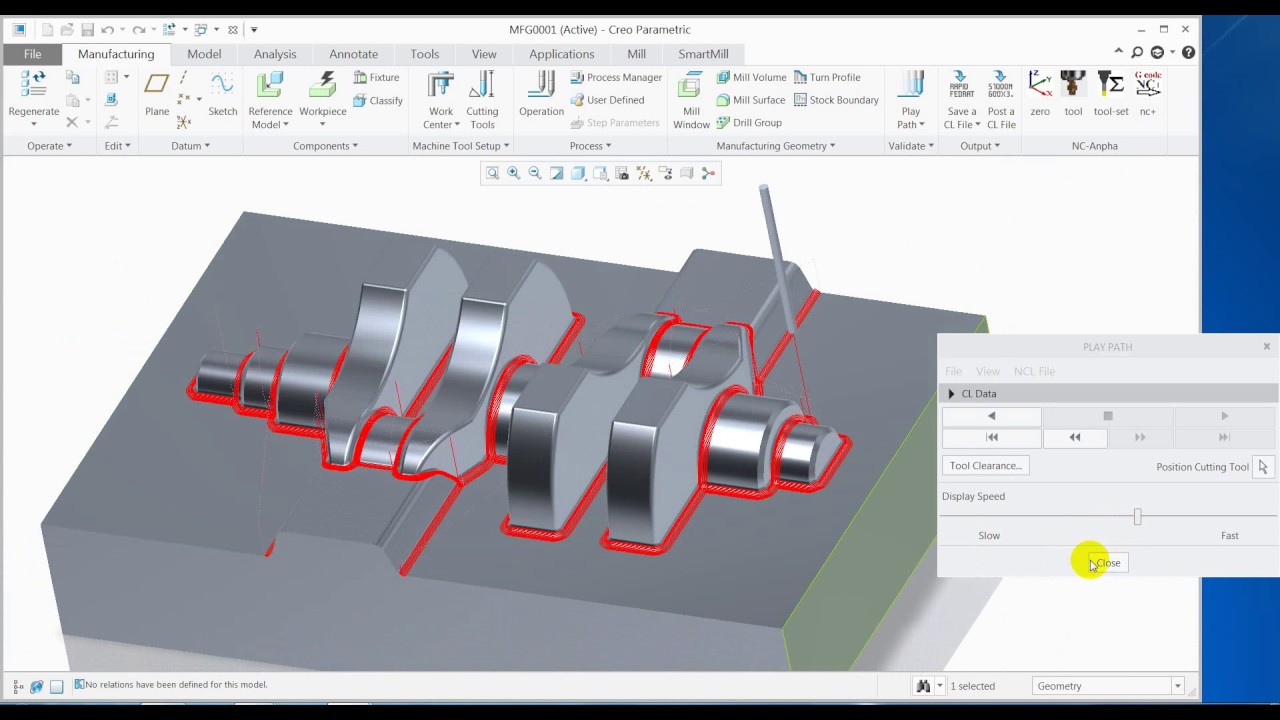Click the Tool Clearance button
The height and width of the screenshot is (720, 1280).
point(986,466)
